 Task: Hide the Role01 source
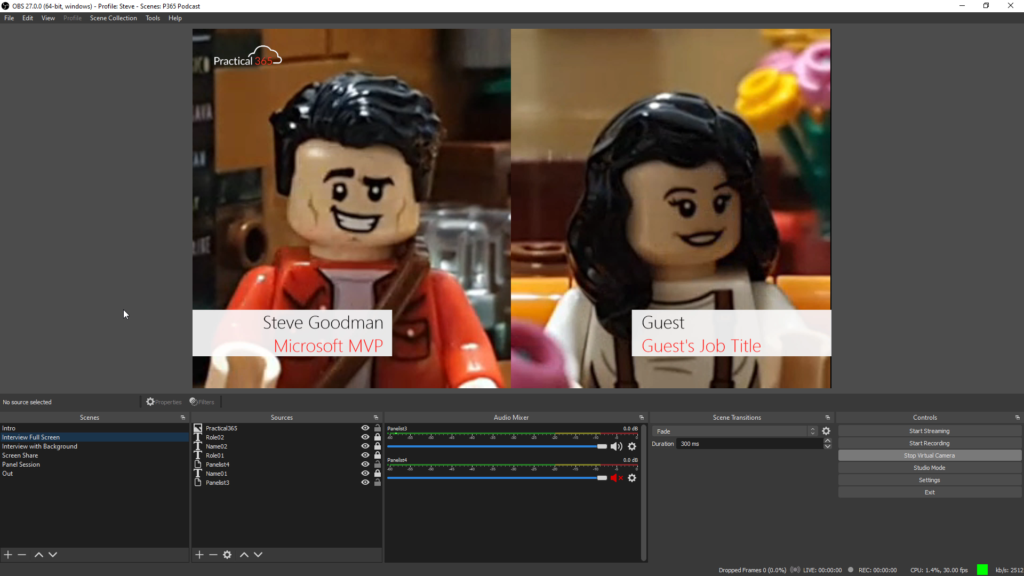(365, 455)
